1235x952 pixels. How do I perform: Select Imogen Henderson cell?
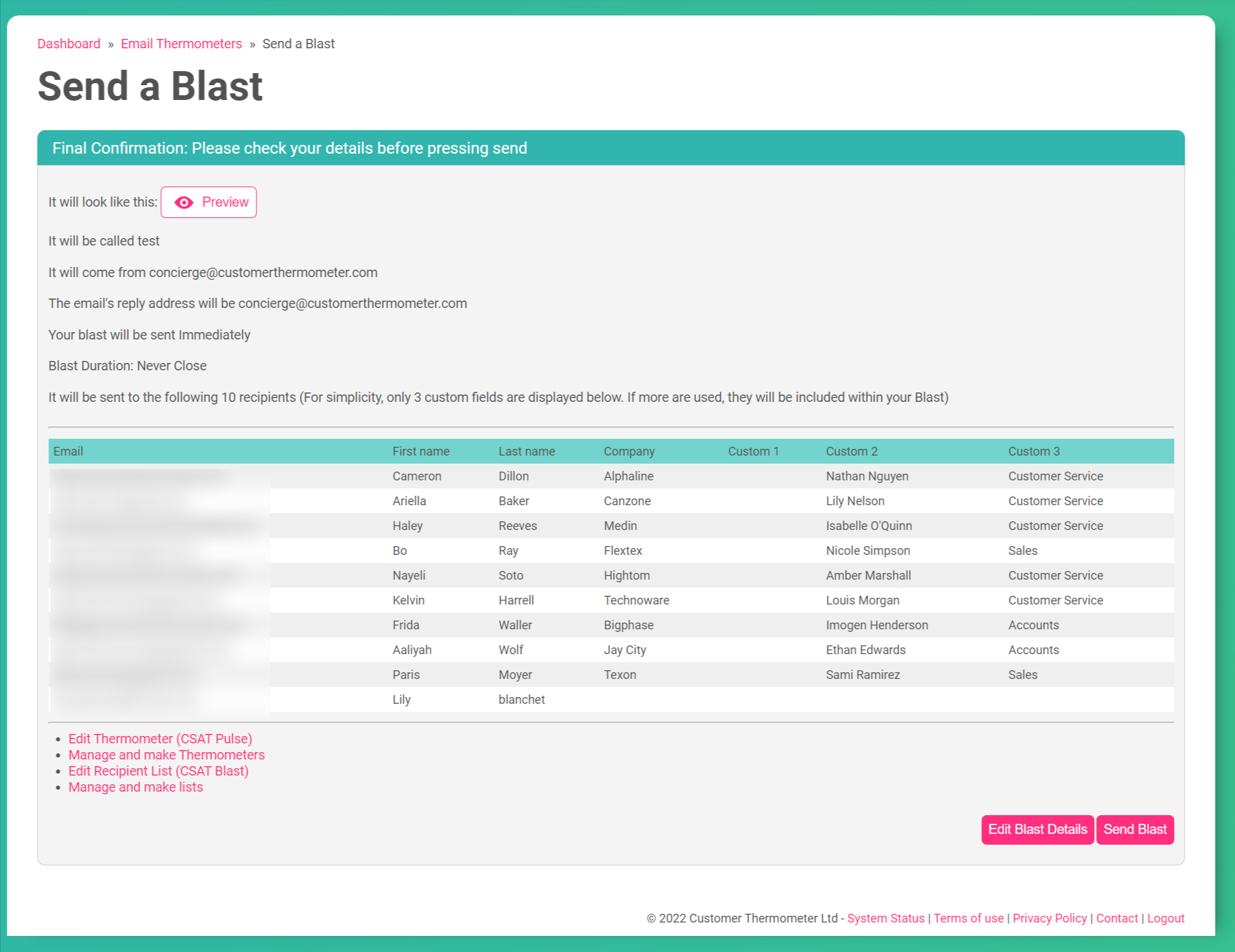click(877, 625)
